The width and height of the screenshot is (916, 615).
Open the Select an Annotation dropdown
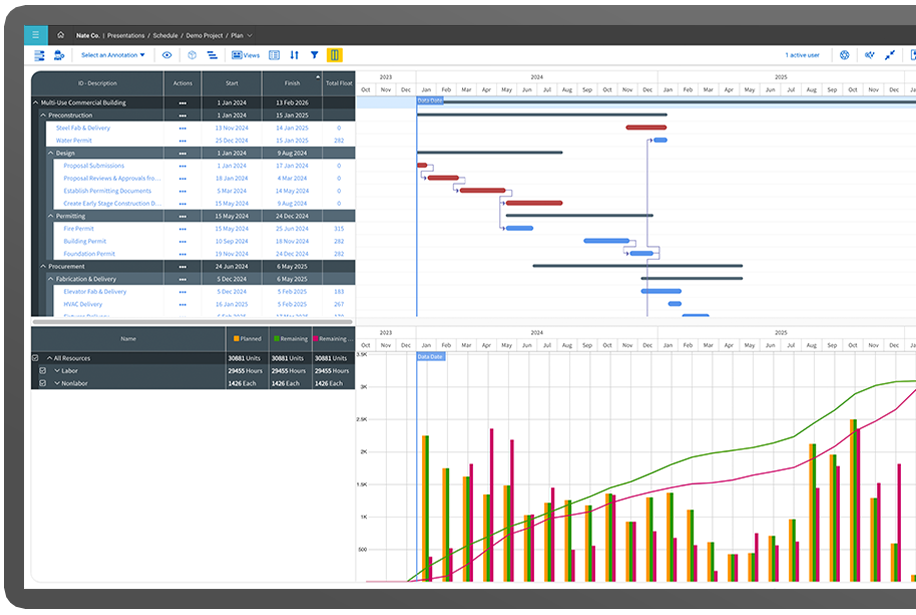(x=113, y=55)
